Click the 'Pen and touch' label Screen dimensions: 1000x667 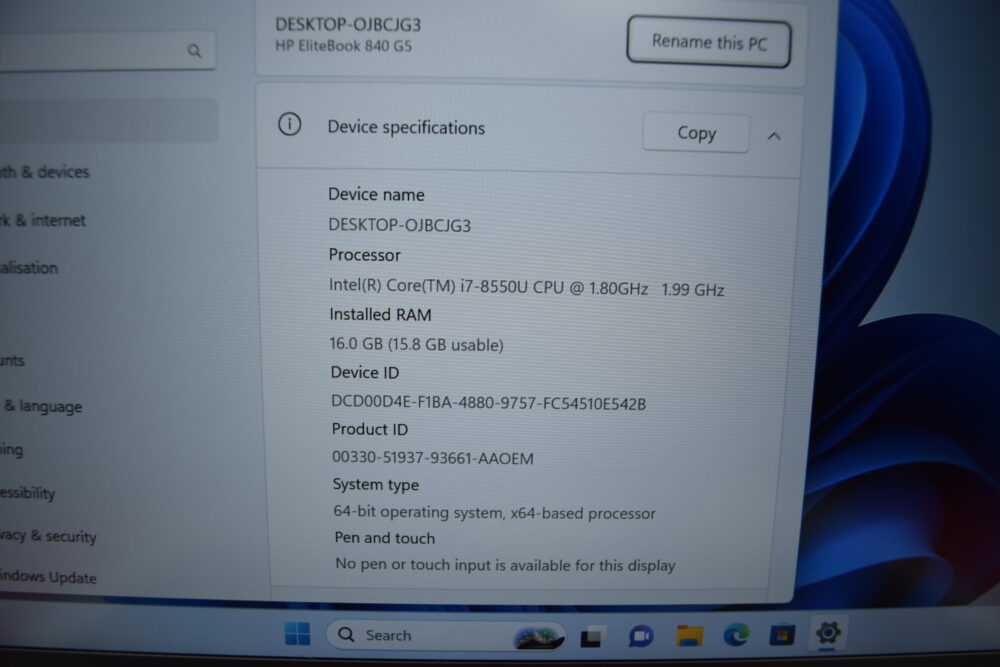(385, 538)
